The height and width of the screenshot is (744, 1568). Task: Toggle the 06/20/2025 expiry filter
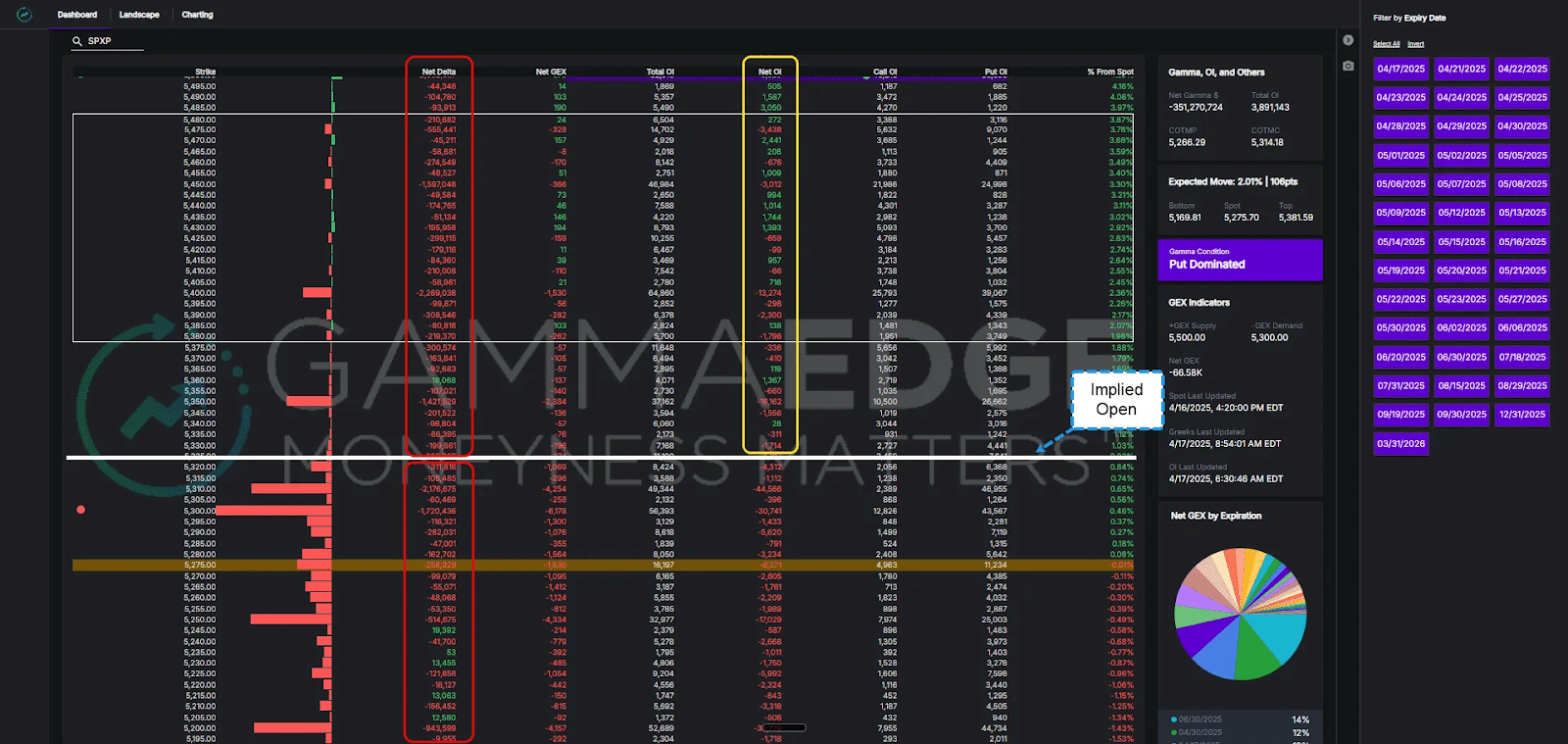[1400, 357]
